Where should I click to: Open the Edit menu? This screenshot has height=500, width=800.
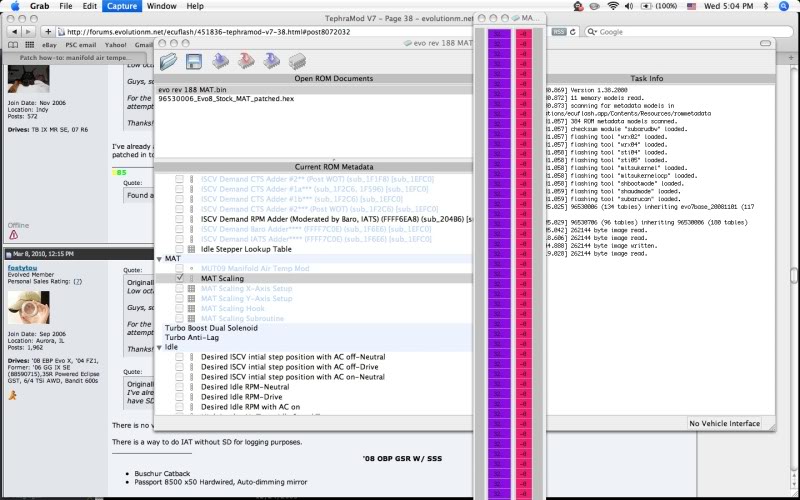[90, 6]
